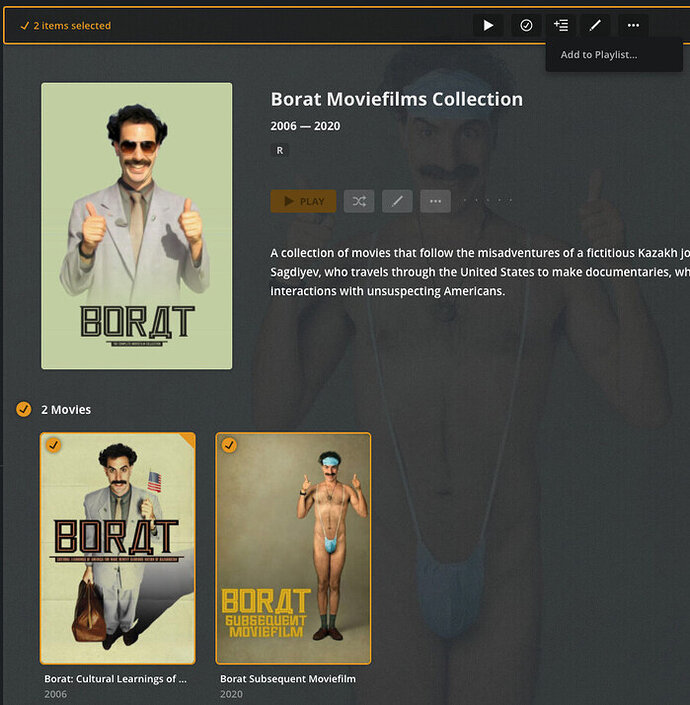Click the orange PLAY button for collection
Viewport: 690px width, 705px height.
click(303, 201)
